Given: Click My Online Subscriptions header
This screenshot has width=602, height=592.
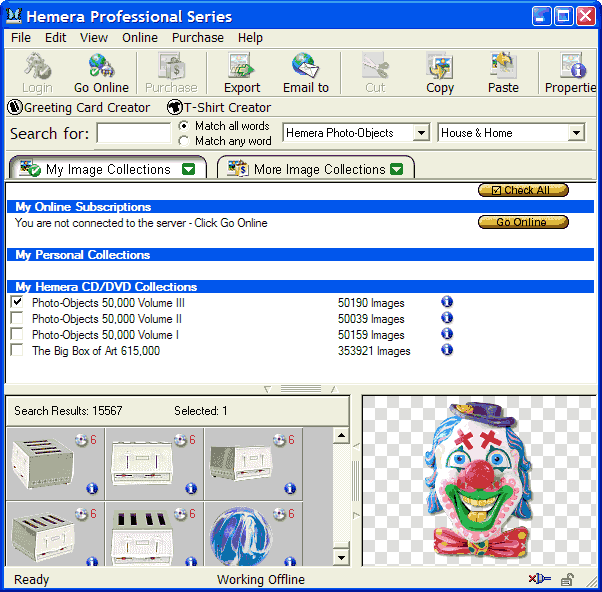Looking at the screenshot, I should click(x=300, y=207).
